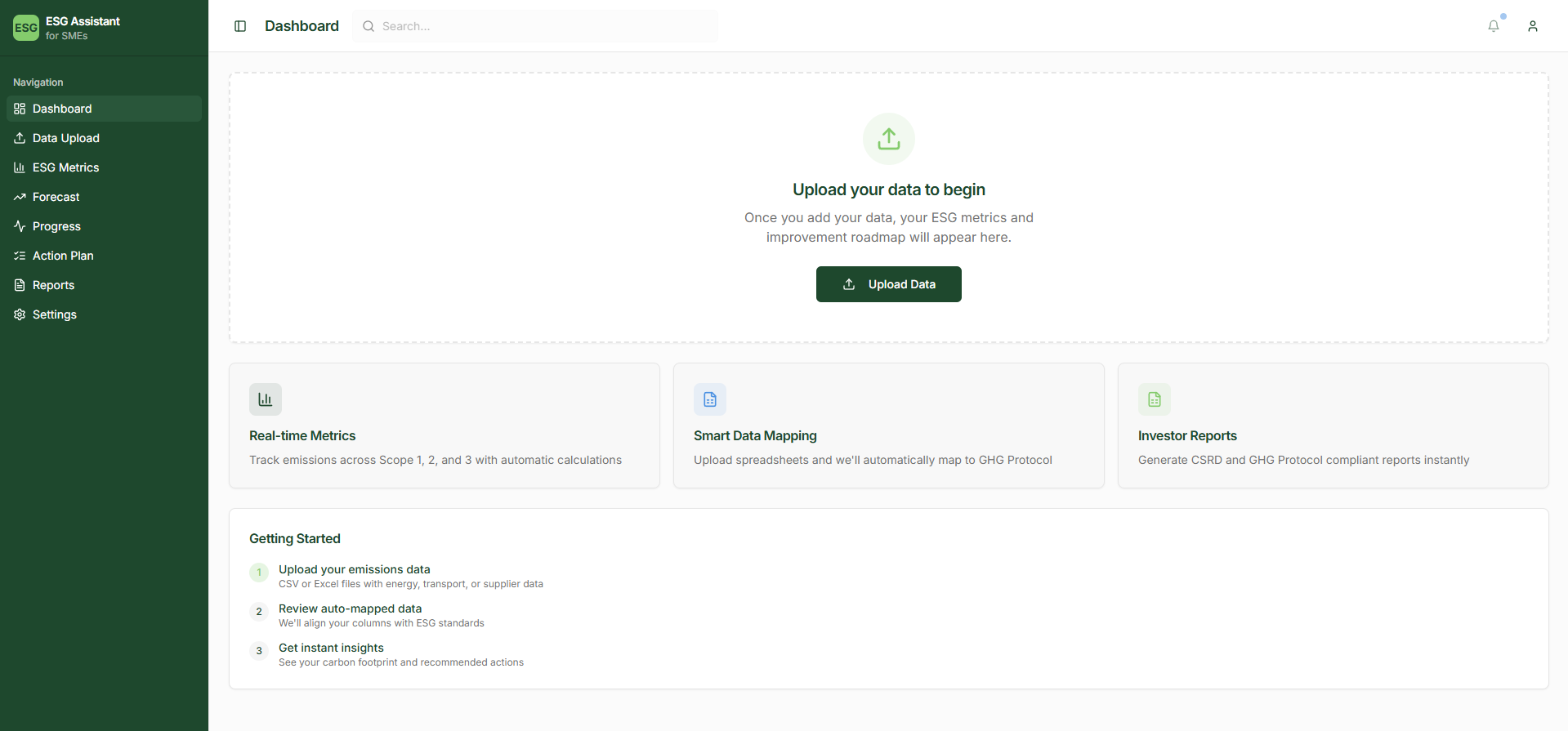Go to Dashboard in the sidebar
Viewport: 1568px width, 731px height.
104,109
